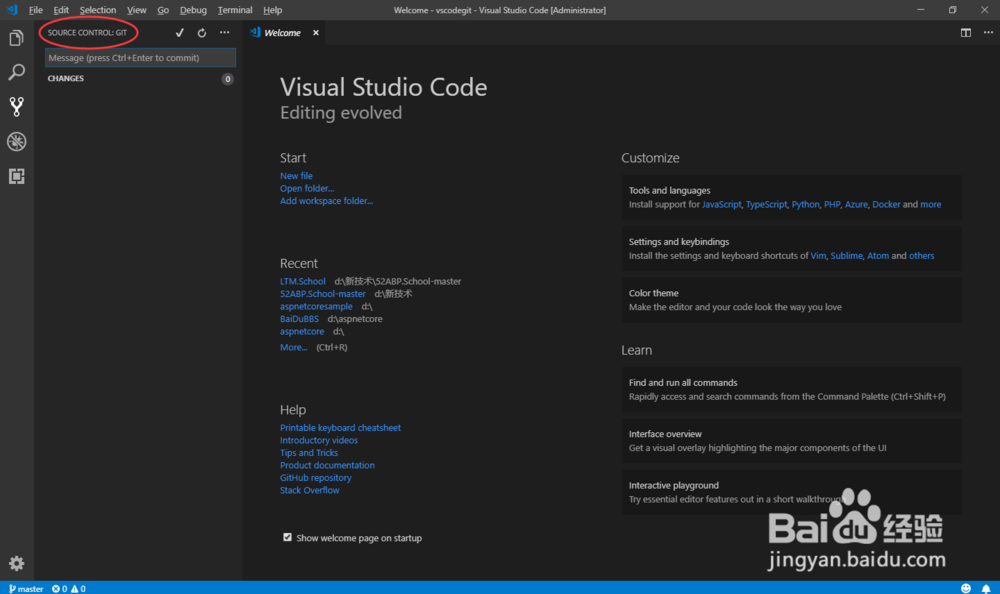Image resolution: width=1000 pixels, height=594 pixels.
Task: Open the Manage gear menu
Action: click(x=17, y=563)
